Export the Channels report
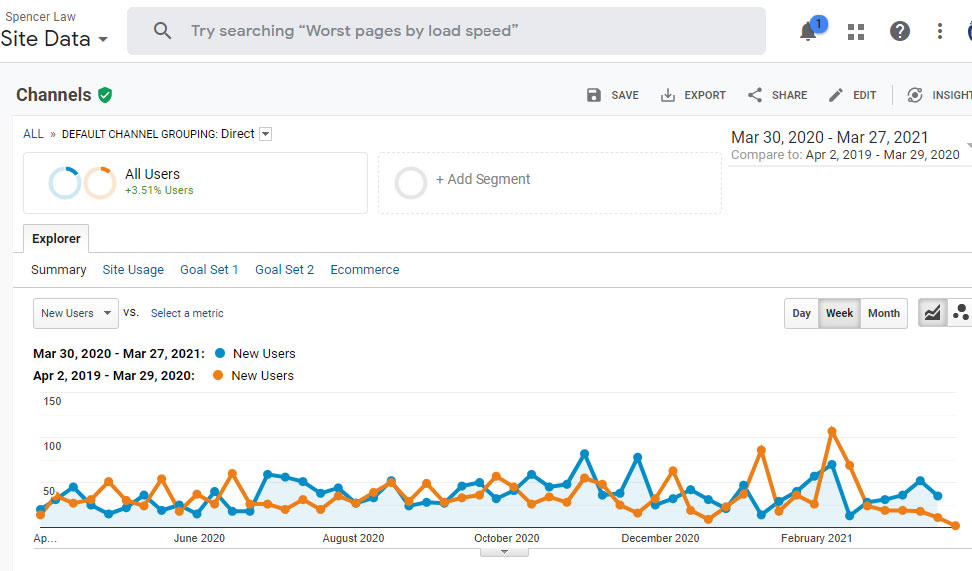The width and height of the screenshot is (972, 571). pyautogui.click(x=693, y=95)
